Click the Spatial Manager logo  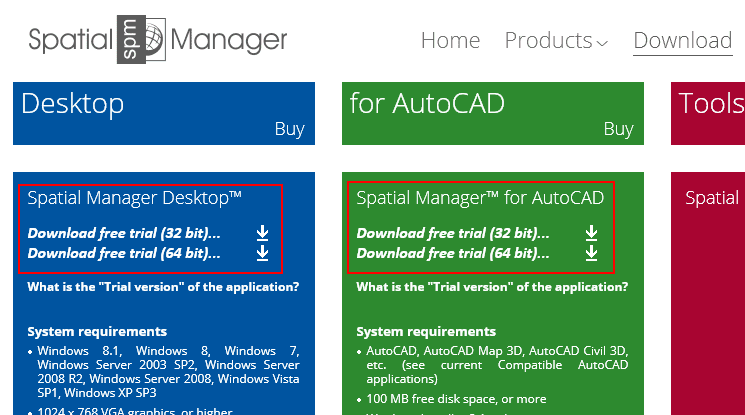click(x=158, y=39)
